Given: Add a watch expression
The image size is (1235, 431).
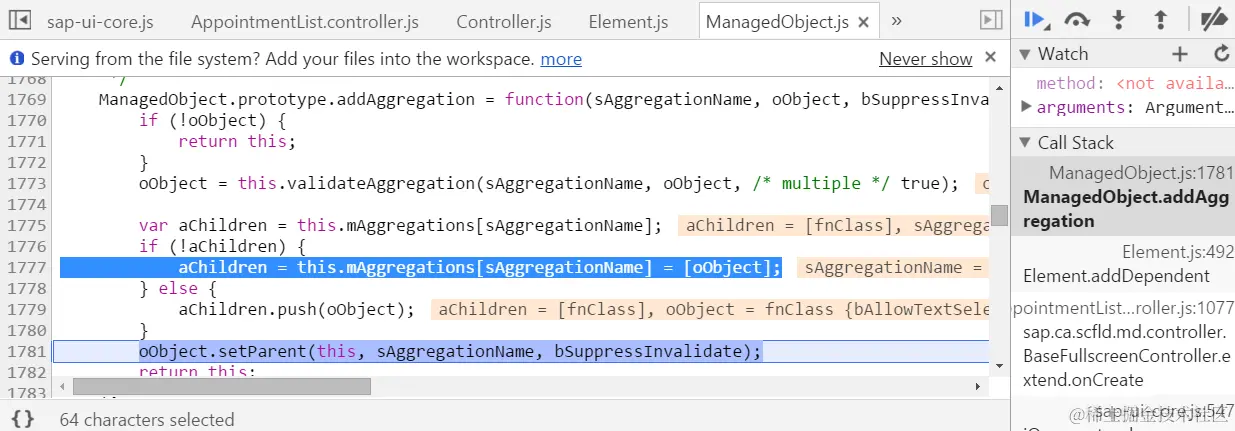Looking at the screenshot, I should [1180, 54].
